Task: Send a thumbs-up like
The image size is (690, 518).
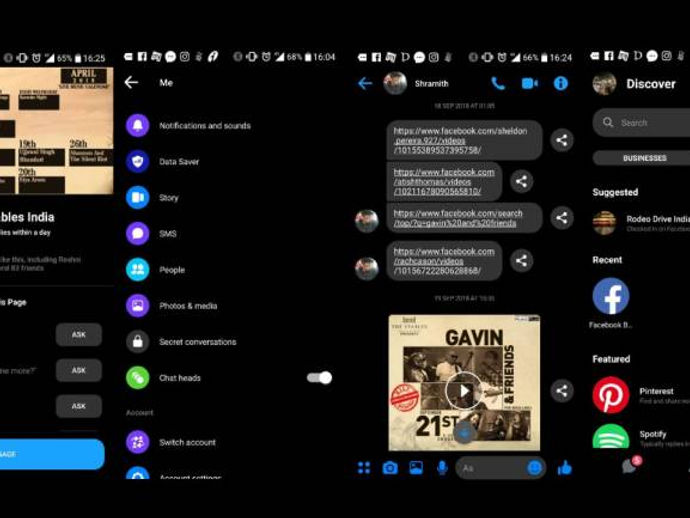Action: pos(565,467)
